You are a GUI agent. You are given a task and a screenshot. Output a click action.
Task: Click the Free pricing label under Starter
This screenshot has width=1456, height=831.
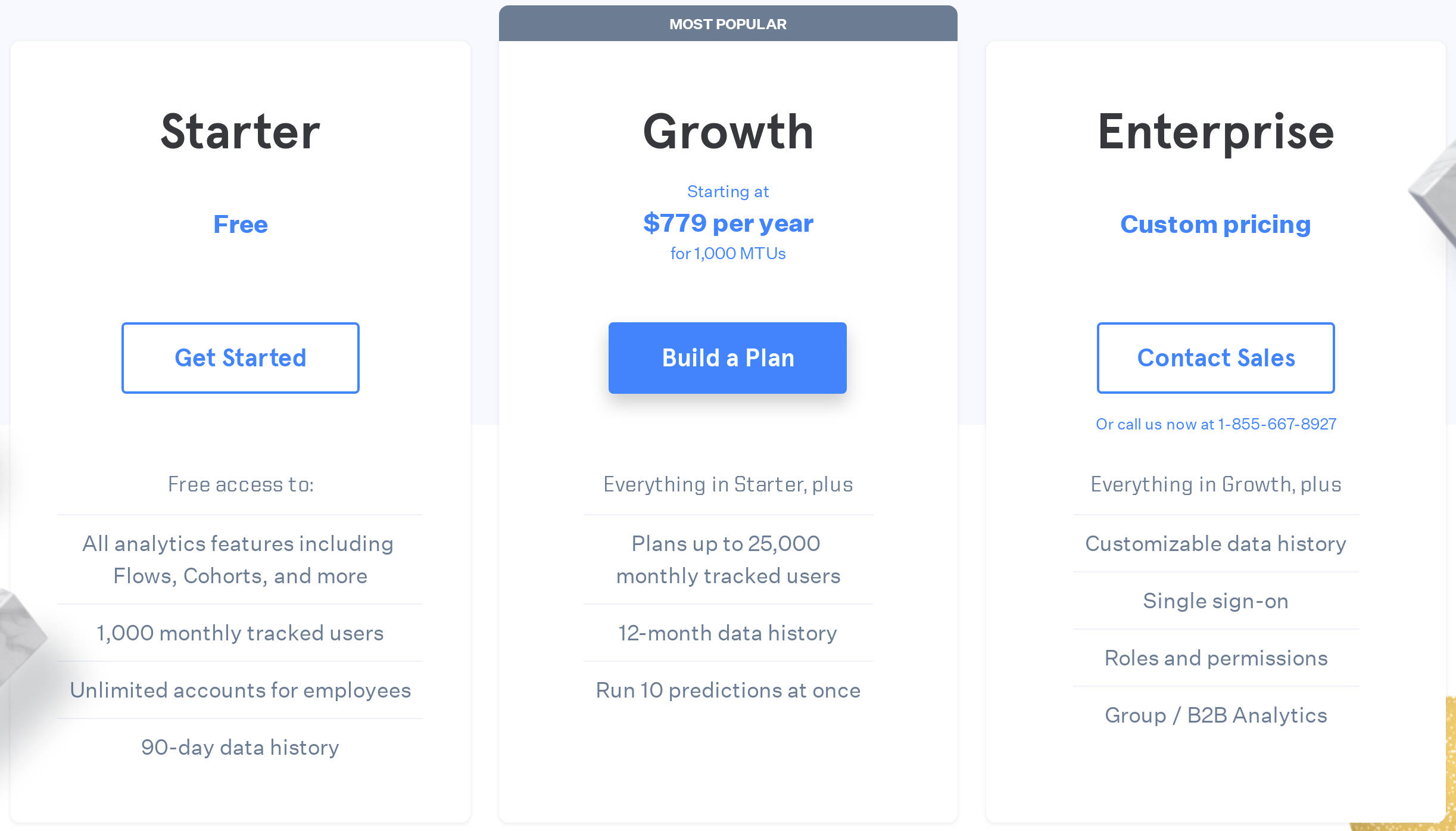coord(240,225)
